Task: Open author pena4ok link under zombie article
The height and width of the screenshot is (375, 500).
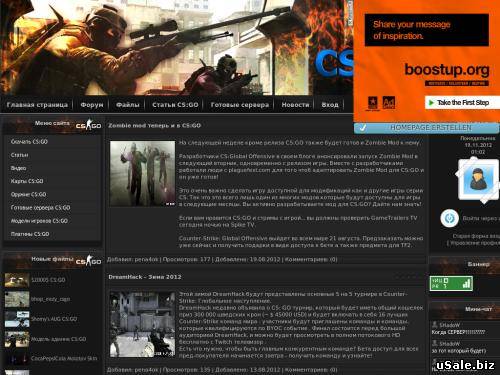Action: click(x=147, y=259)
